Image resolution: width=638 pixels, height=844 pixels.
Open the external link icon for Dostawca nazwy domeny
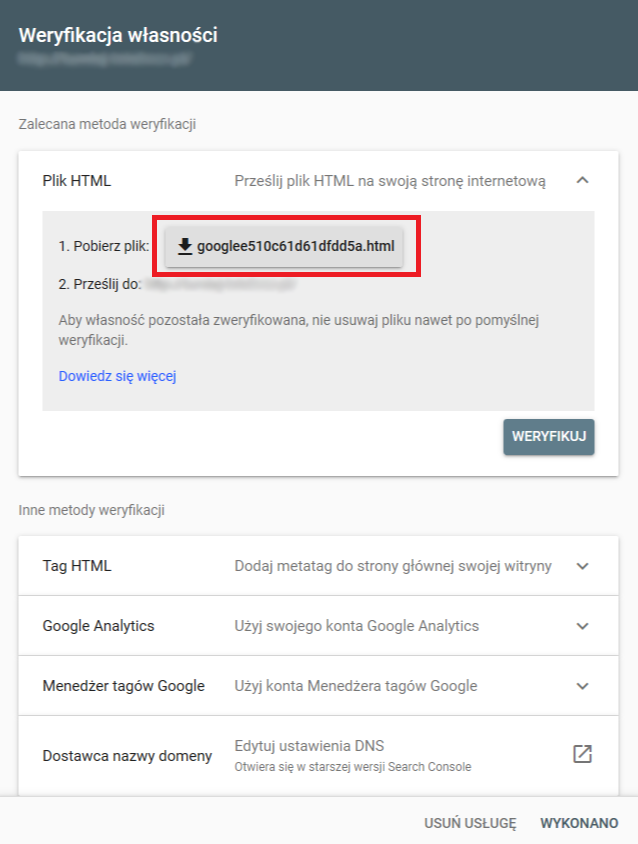pyautogui.click(x=582, y=754)
